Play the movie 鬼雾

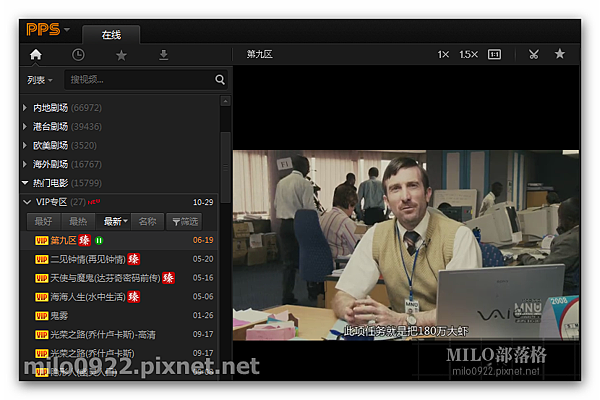point(119,315)
